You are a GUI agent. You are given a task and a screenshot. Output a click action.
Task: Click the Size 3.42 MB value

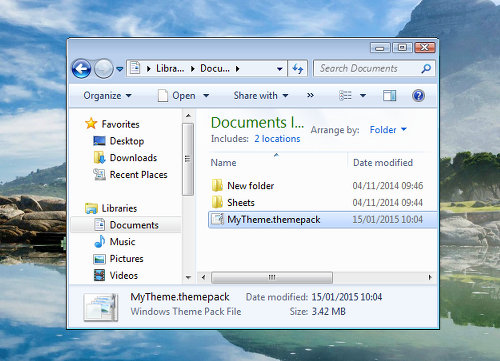click(x=328, y=312)
